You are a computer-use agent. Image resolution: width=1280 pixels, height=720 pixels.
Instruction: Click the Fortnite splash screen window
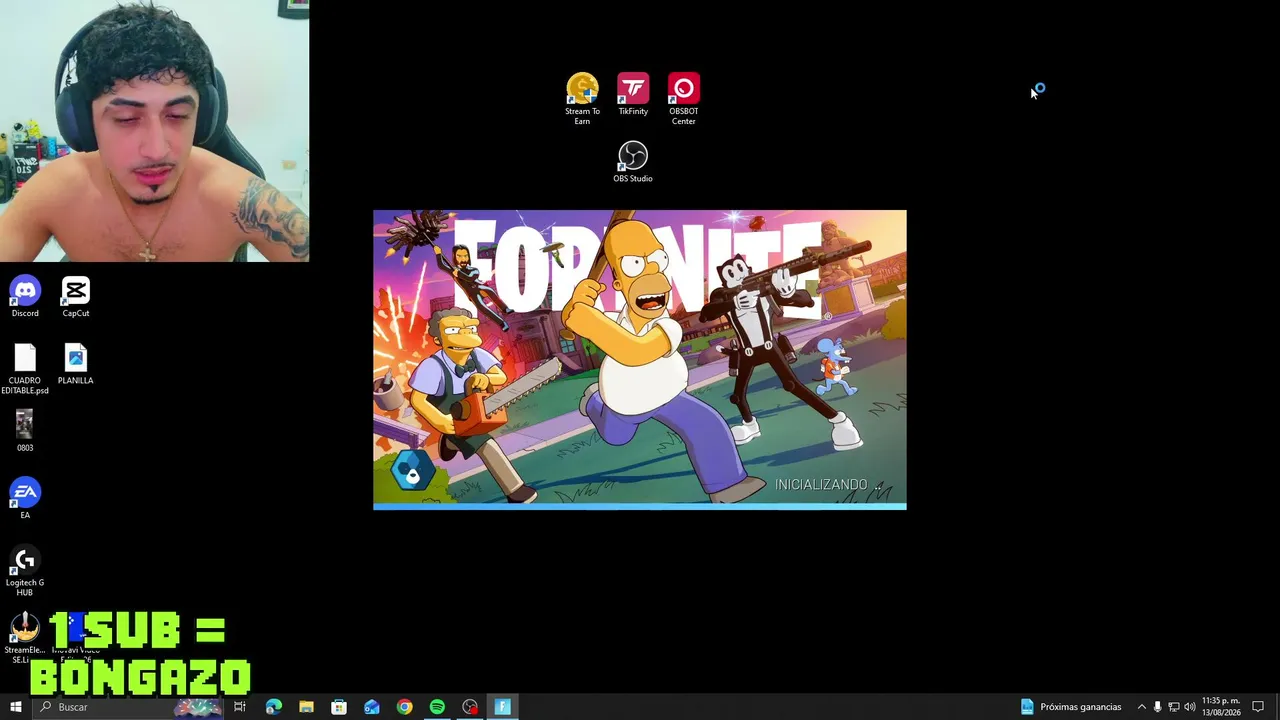[640, 360]
